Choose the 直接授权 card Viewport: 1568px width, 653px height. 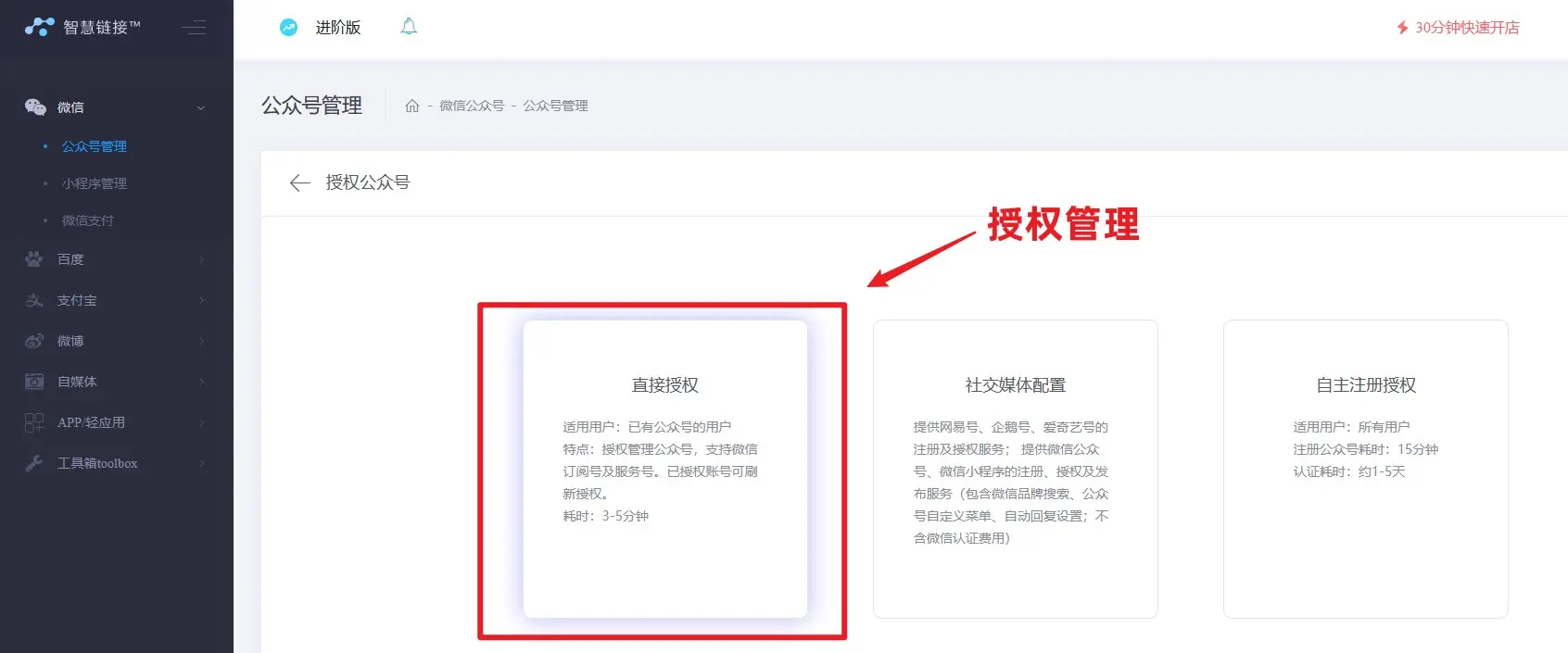click(664, 468)
